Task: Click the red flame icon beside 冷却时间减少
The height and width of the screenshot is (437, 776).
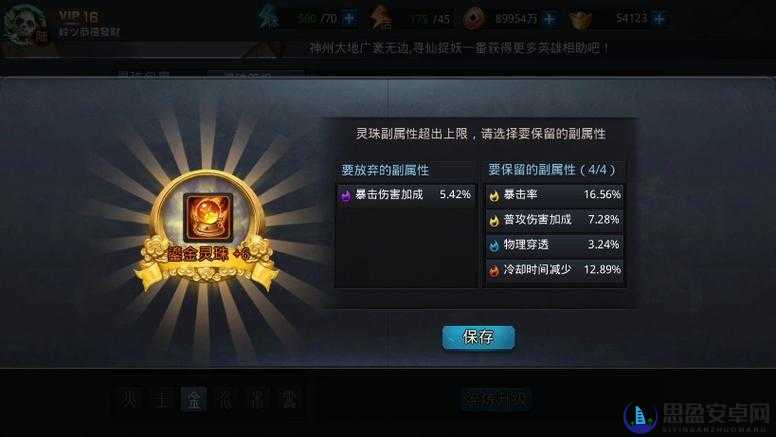Action: coord(494,271)
